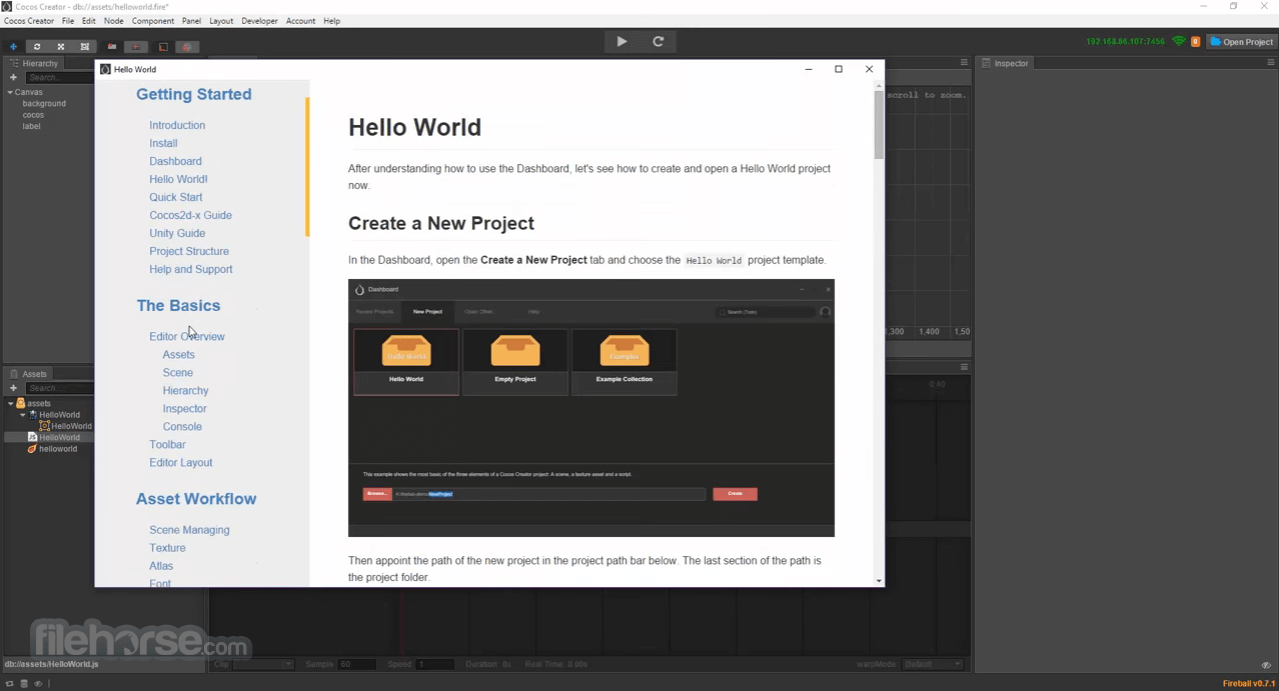Open the Node menu
This screenshot has height=691, width=1279.
114,21
